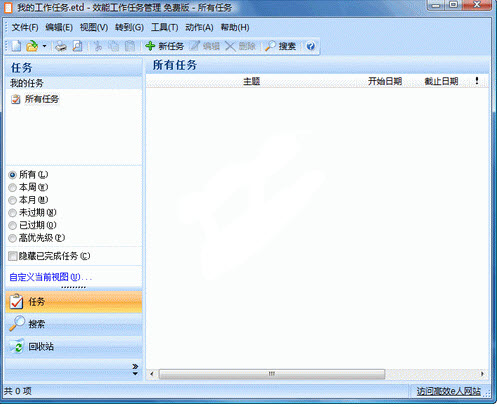Click 自定义当前视图 link
The width and height of the screenshot is (497, 407).
[x=51, y=277]
